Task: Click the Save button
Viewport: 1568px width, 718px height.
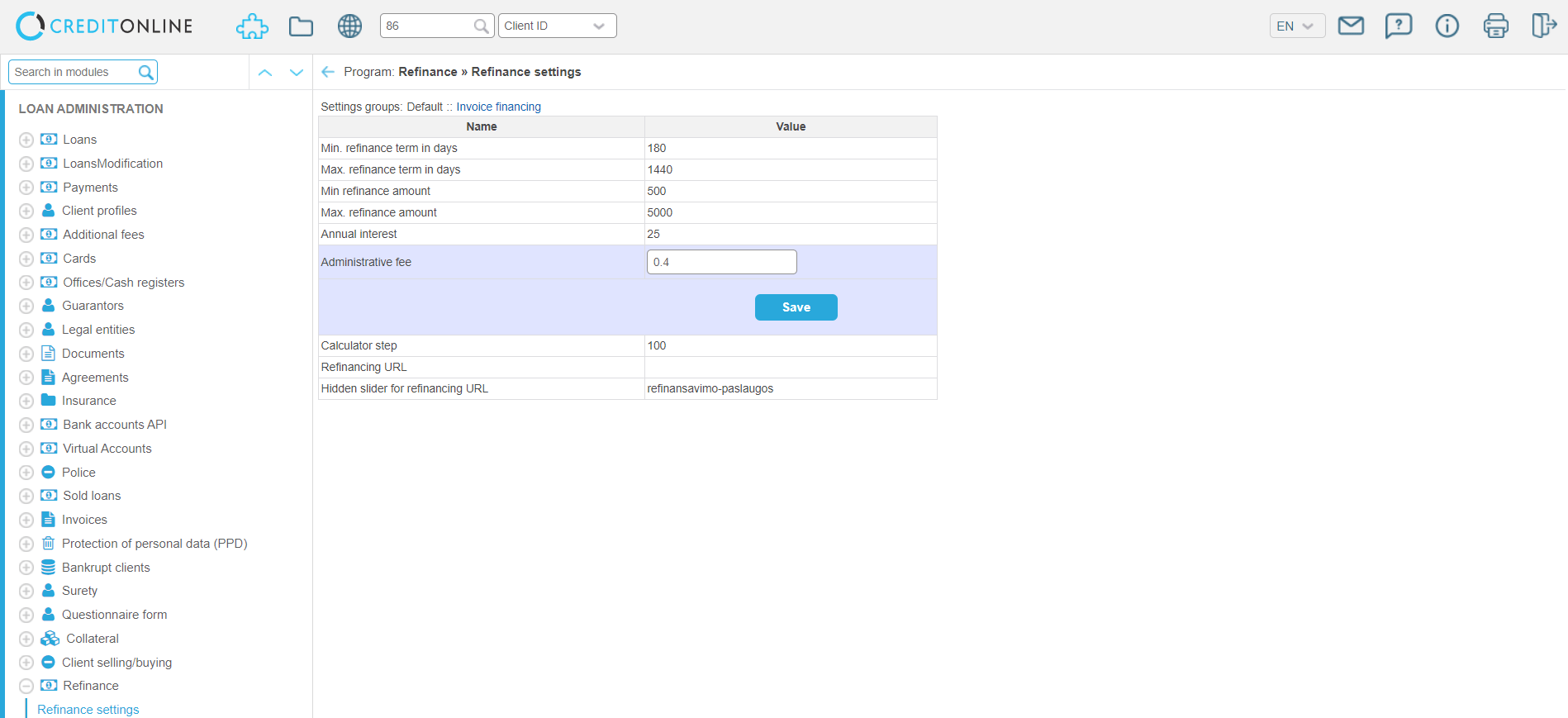Action: pyautogui.click(x=796, y=307)
